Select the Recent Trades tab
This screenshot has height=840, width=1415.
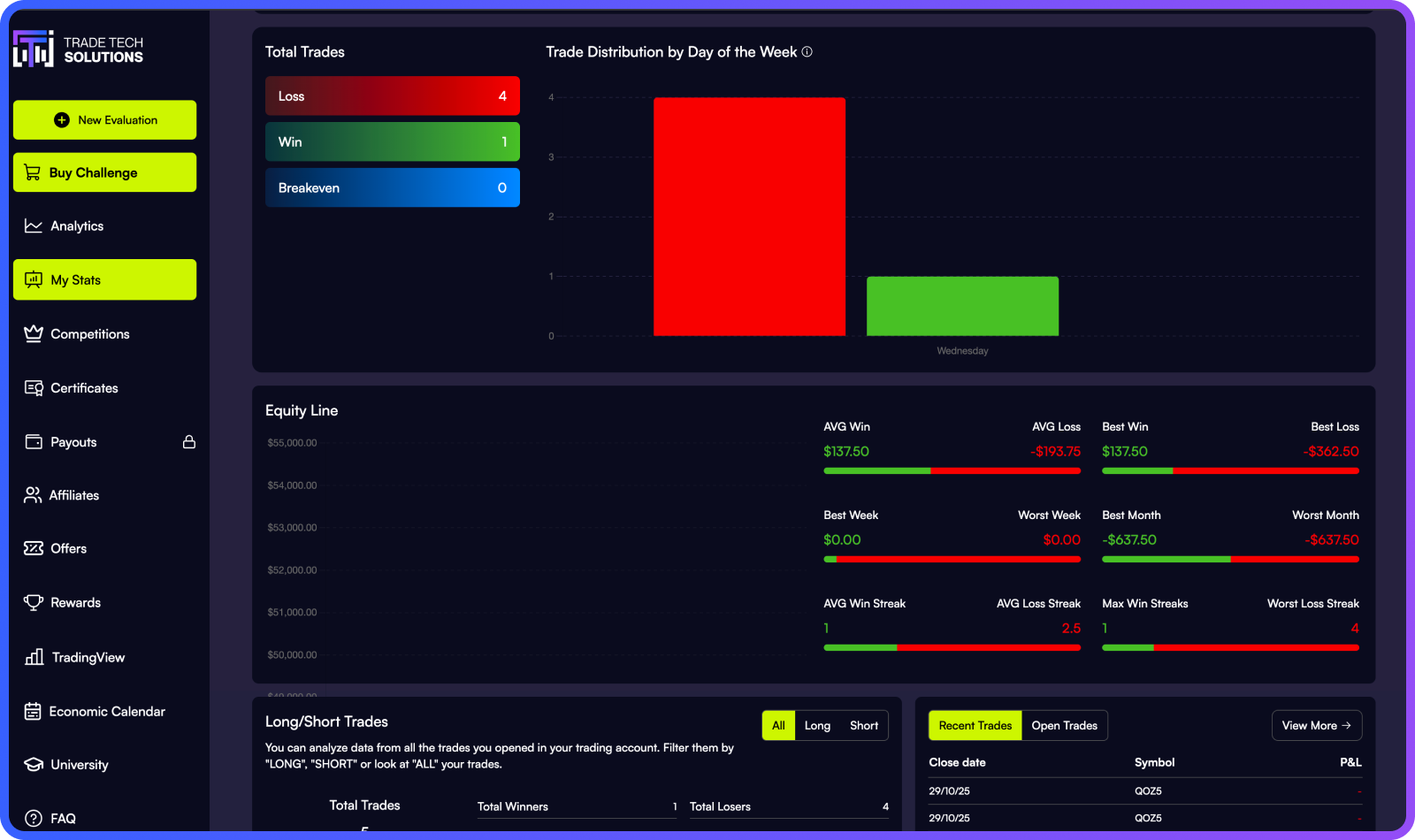click(975, 725)
